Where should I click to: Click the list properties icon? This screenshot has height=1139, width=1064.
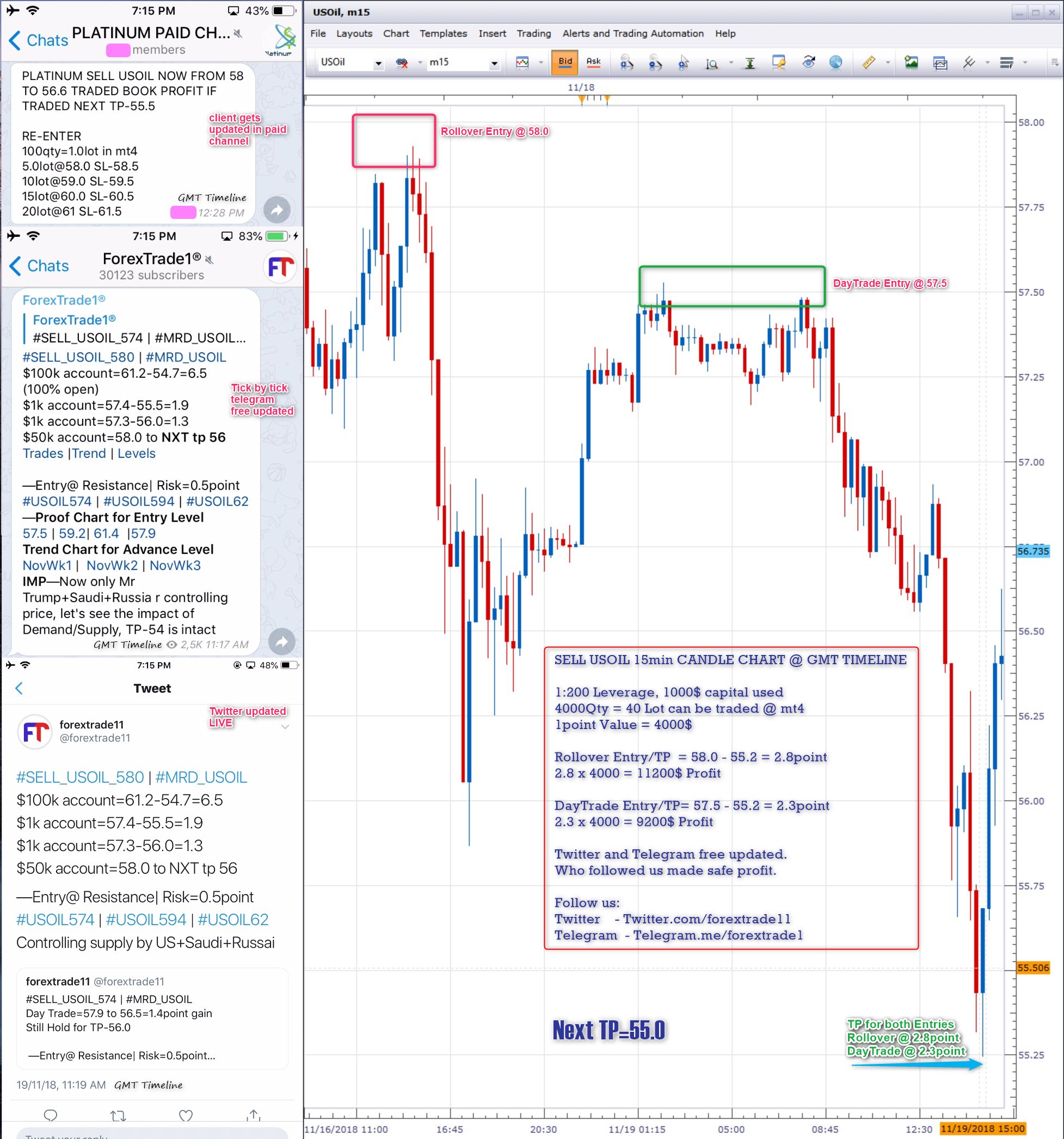(1006, 63)
